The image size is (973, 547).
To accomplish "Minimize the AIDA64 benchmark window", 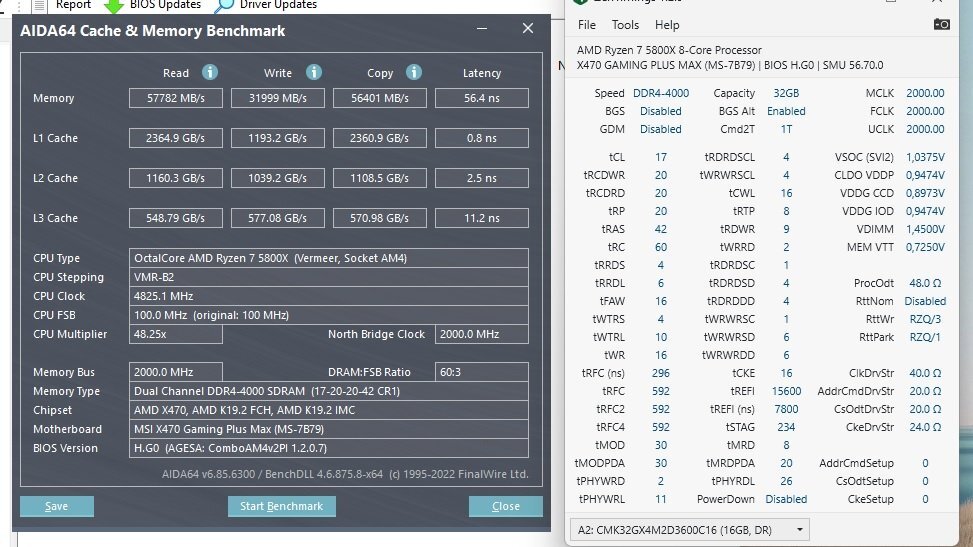I will (482, 29).
